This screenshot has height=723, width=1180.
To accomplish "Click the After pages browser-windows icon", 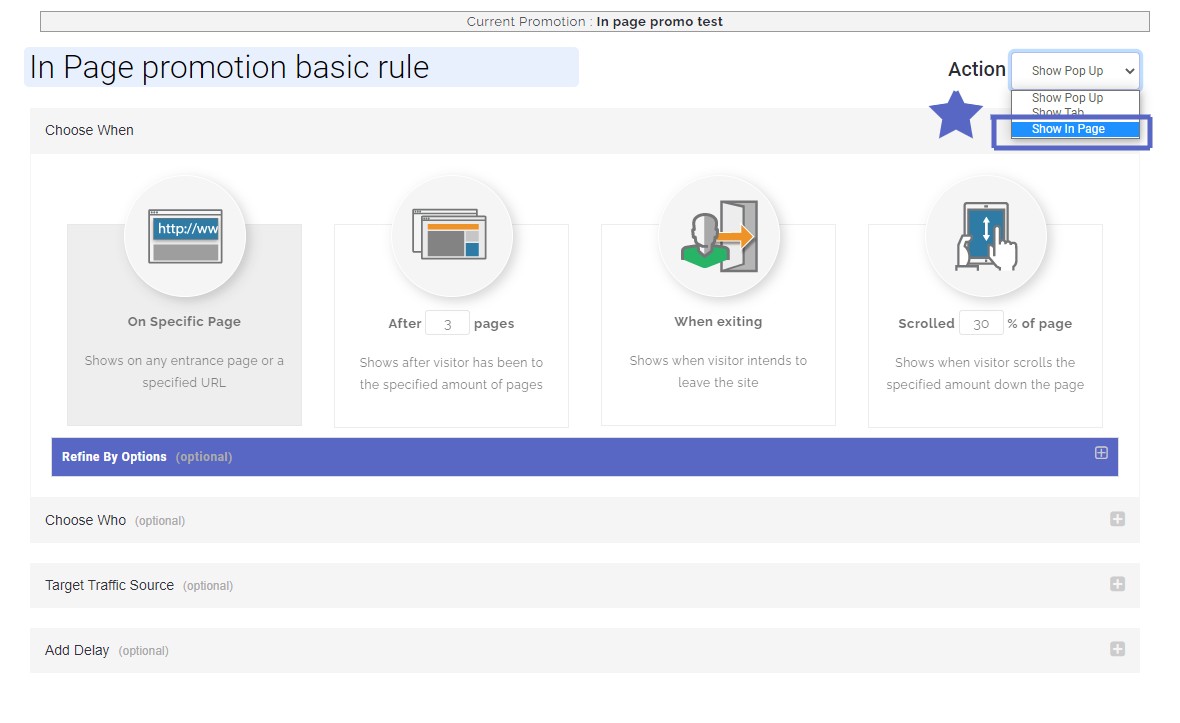I will click(450, 236).
